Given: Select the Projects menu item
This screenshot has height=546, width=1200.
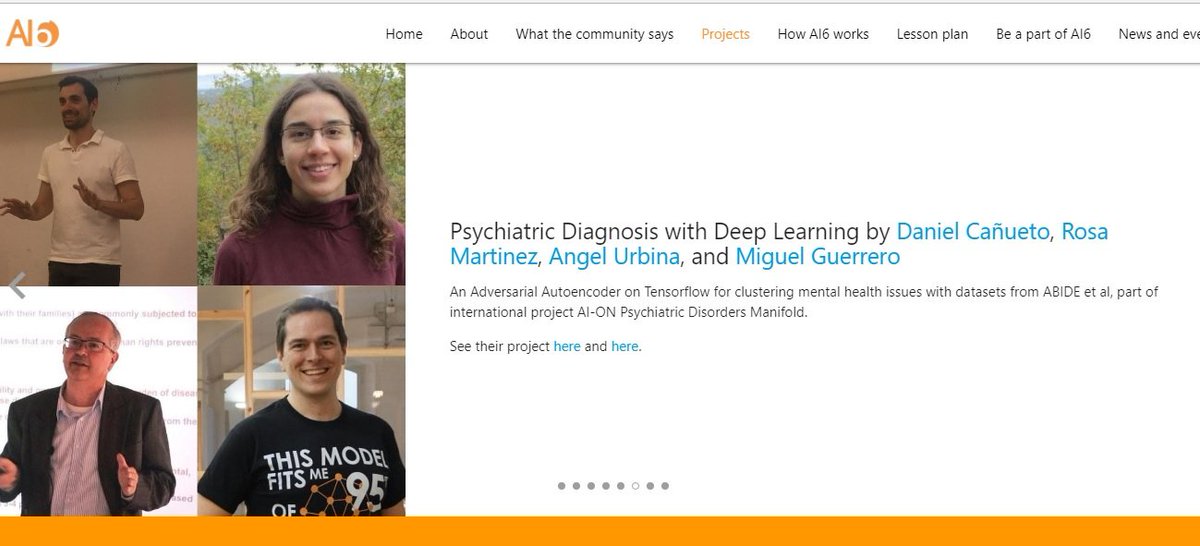Looking at the screenshot, I should point(725,34).
